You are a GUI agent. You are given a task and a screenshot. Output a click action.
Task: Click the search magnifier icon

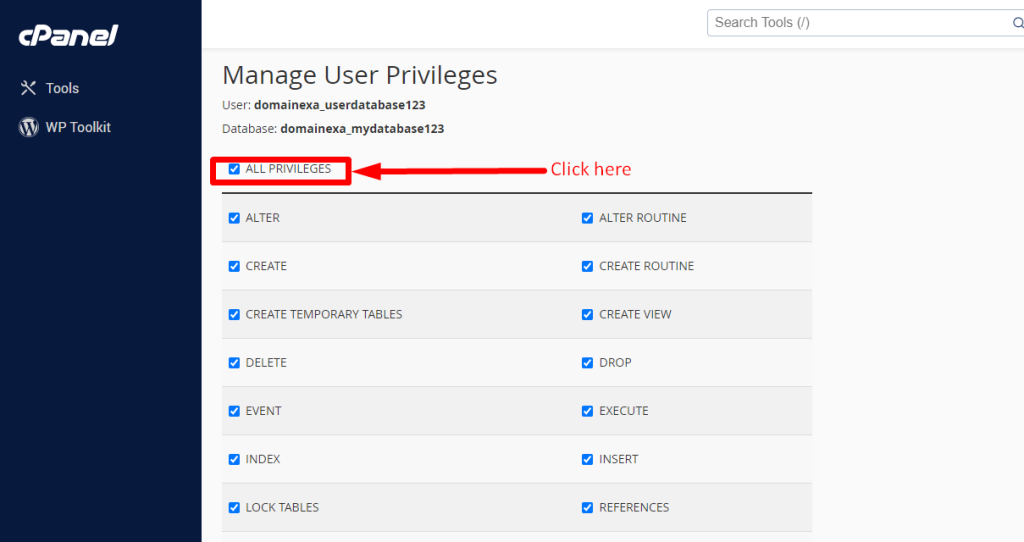pos(1017,23)
